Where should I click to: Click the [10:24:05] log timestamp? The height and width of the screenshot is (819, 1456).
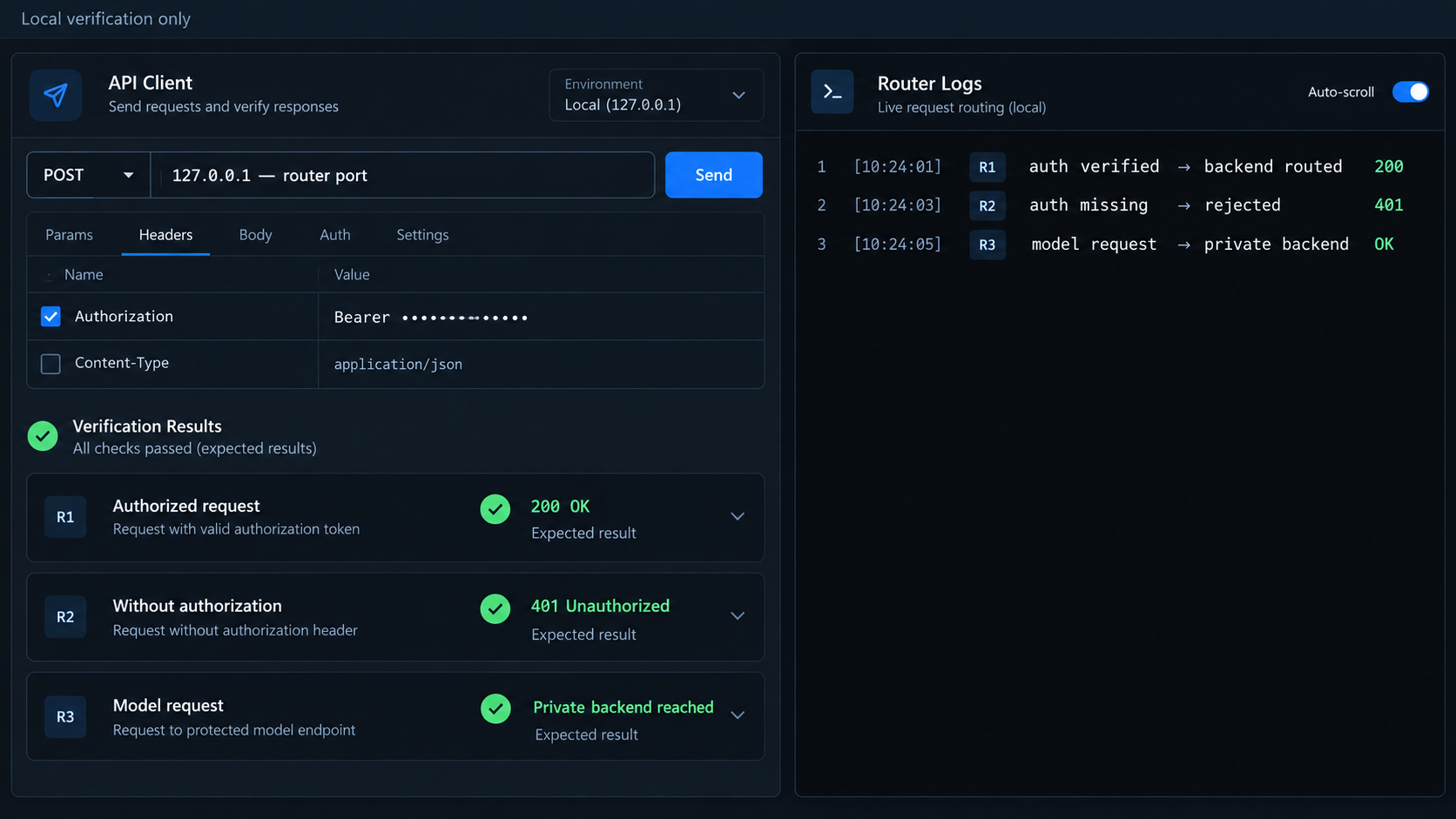[897, 245]
